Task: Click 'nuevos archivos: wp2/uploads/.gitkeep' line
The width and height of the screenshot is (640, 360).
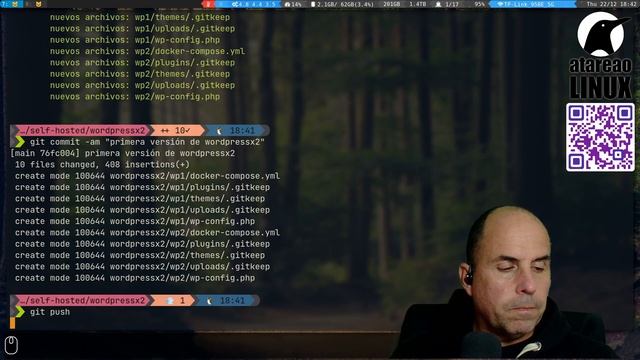Action: tap(142, 85)
